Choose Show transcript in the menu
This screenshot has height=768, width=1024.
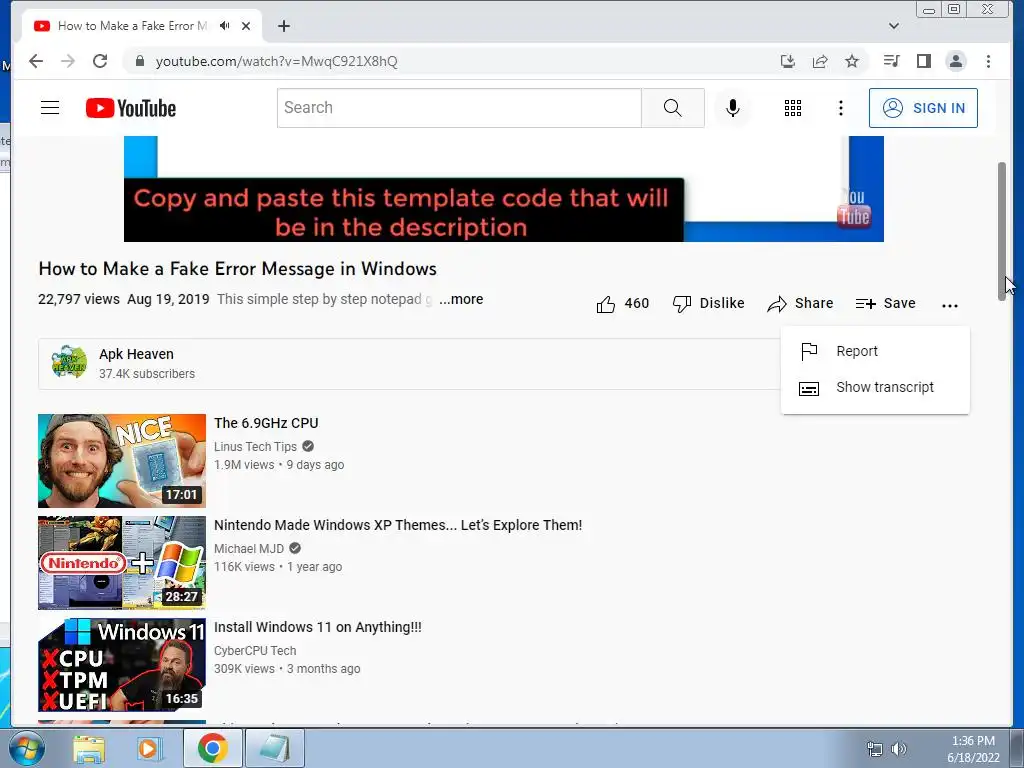point(875,387)
